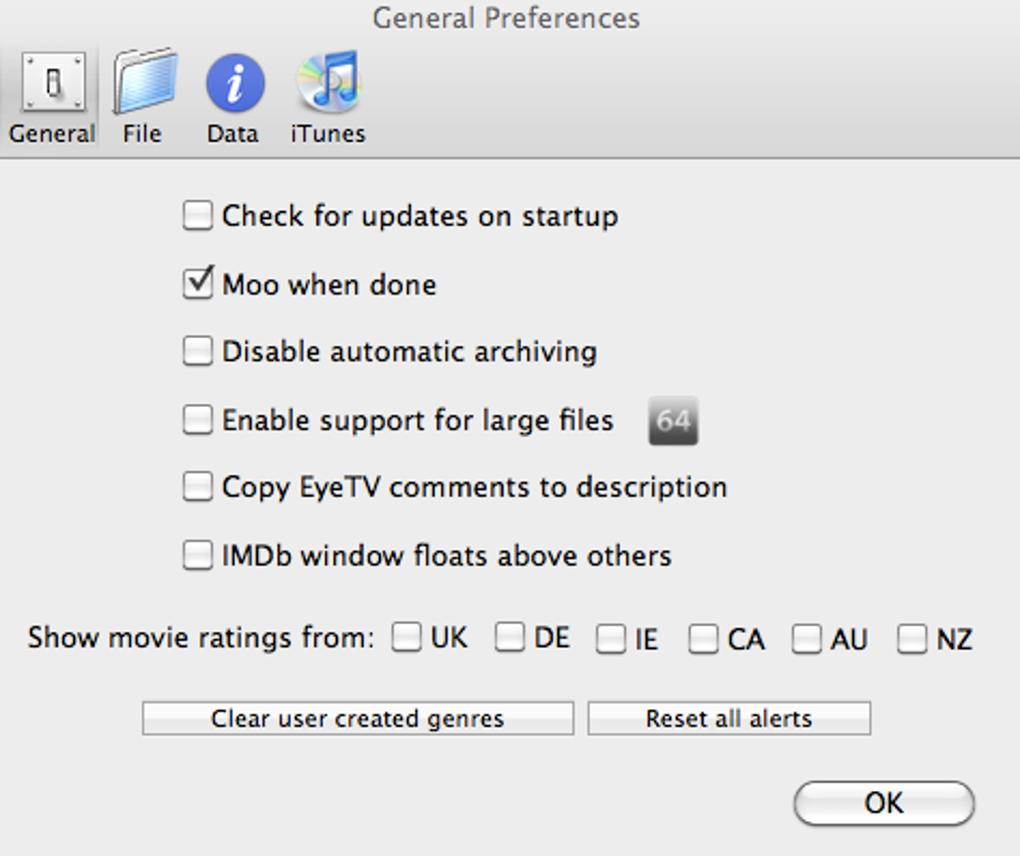This screenshot has width=1020, height=856.
Task: Toggle IMDb window floats above others
Action: 198,555
